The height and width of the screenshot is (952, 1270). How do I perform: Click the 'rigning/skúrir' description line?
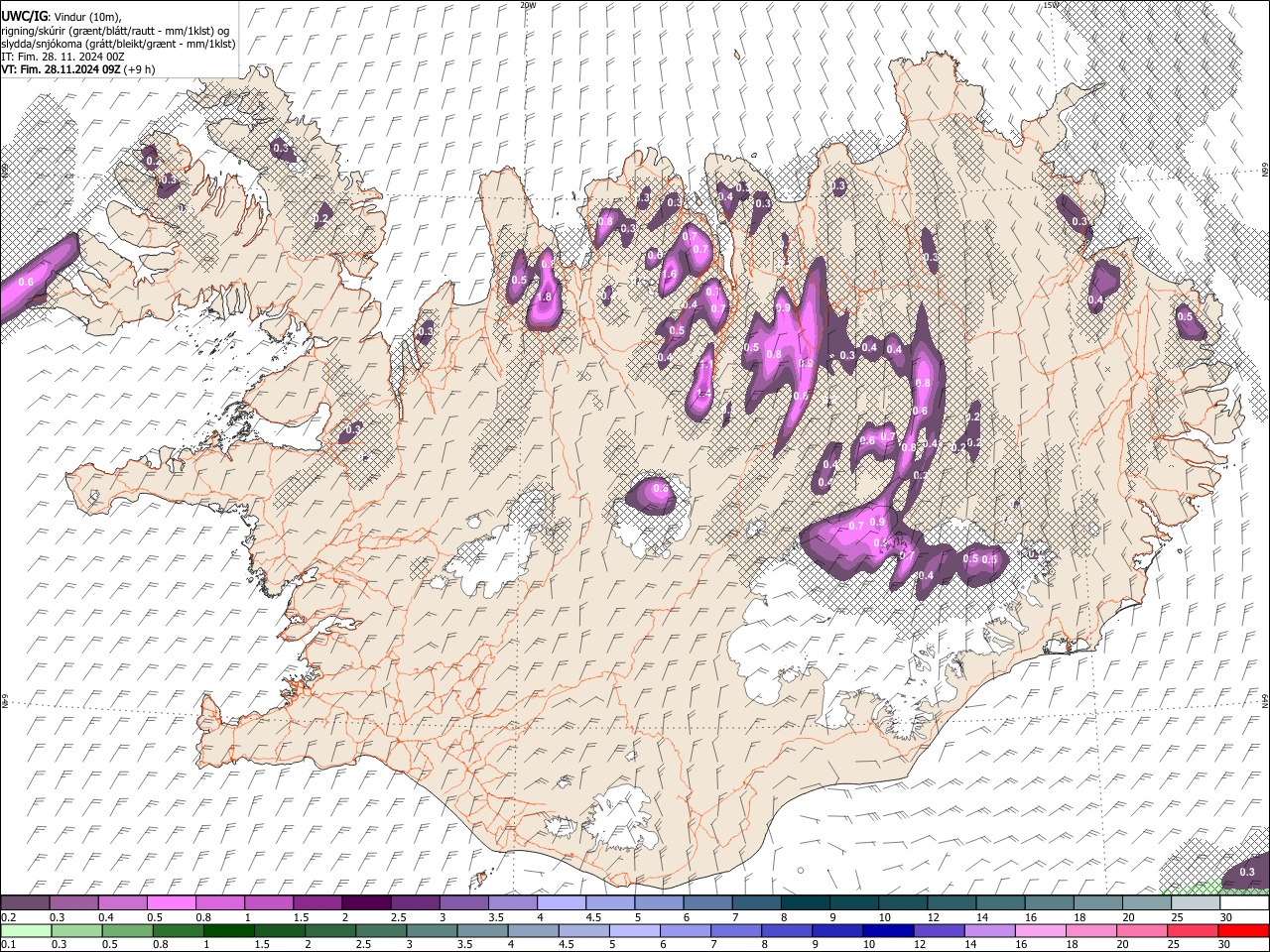click(116, 31)
